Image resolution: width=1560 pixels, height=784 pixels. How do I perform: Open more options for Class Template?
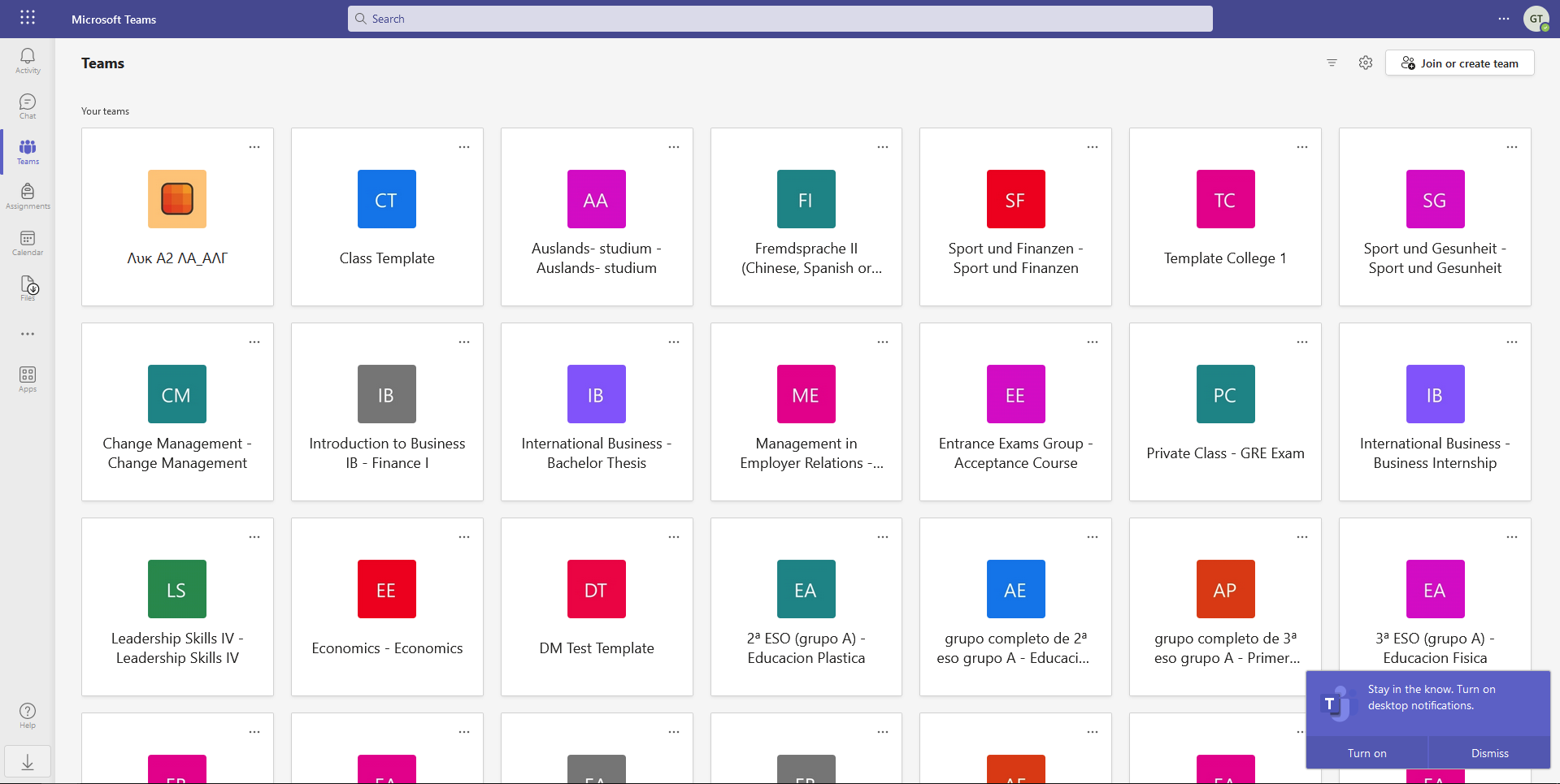[x=464, y=147]
